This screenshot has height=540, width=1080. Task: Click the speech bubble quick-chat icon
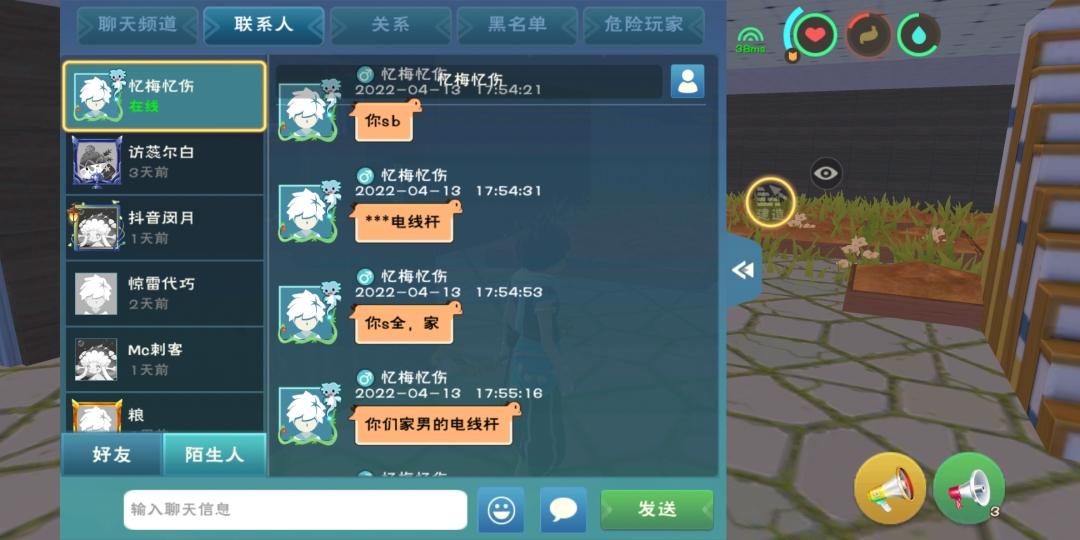563,510
